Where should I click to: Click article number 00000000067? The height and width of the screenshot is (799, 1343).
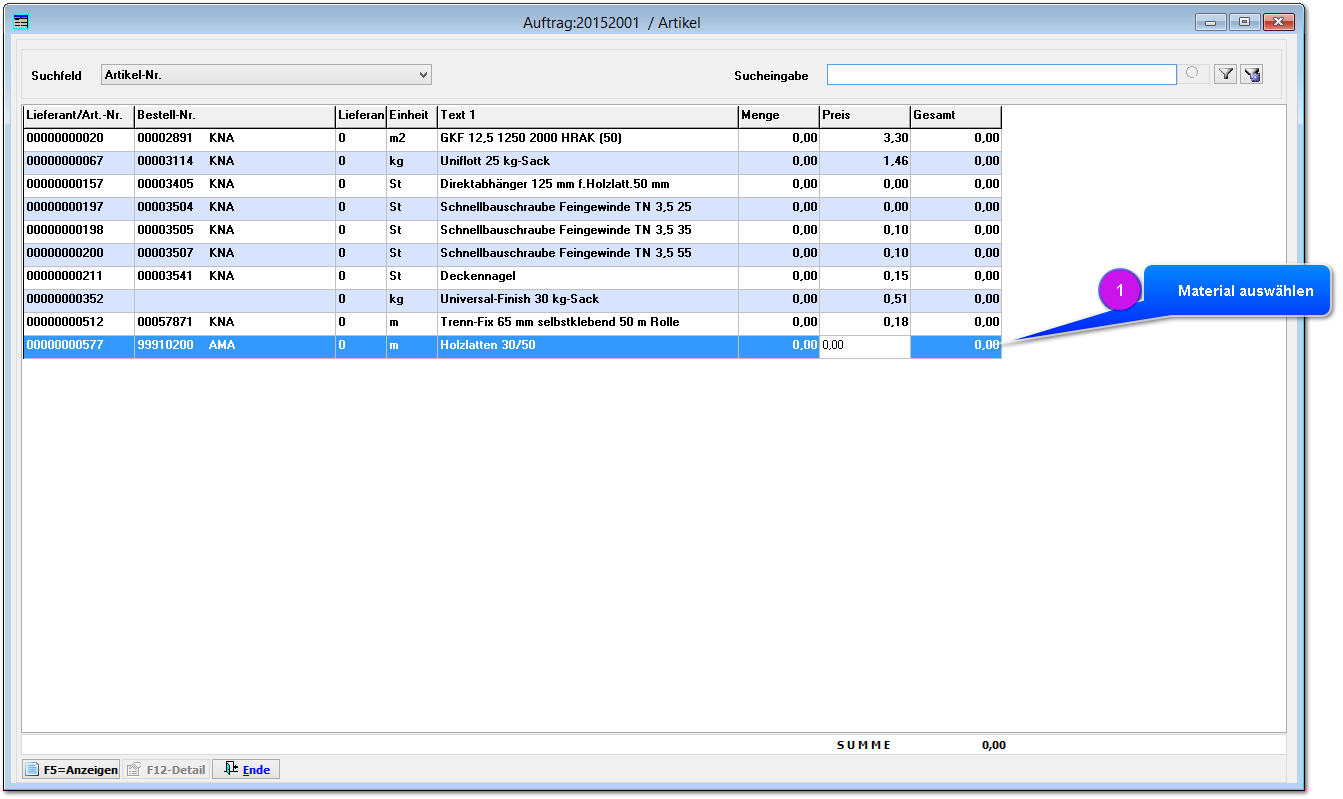(x=65, y=161)
